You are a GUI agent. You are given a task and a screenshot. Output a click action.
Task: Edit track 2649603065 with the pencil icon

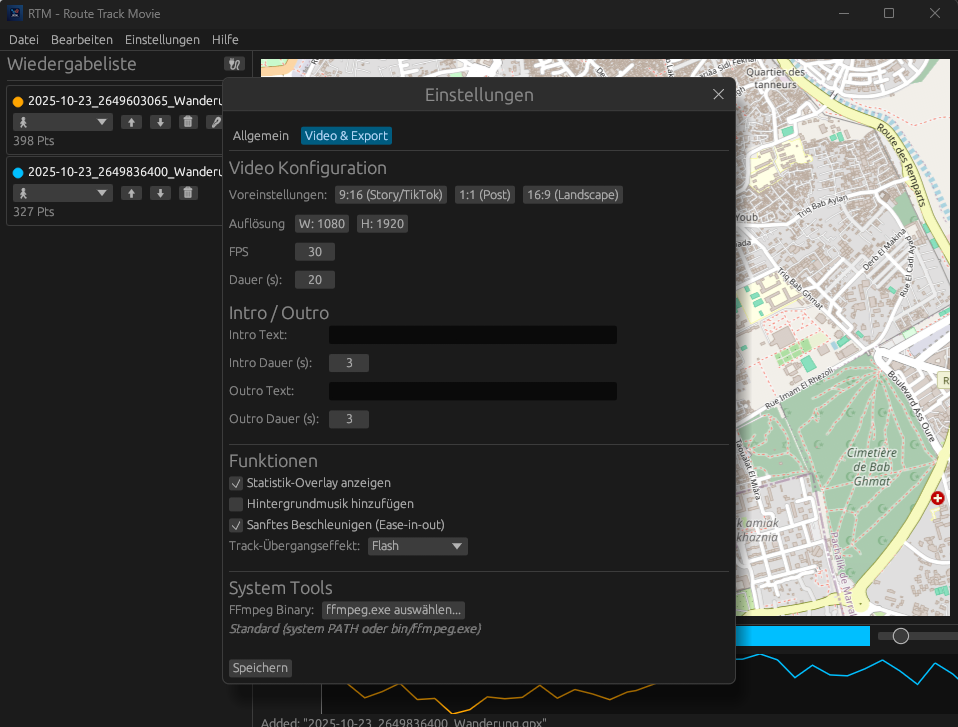point(215,121)
